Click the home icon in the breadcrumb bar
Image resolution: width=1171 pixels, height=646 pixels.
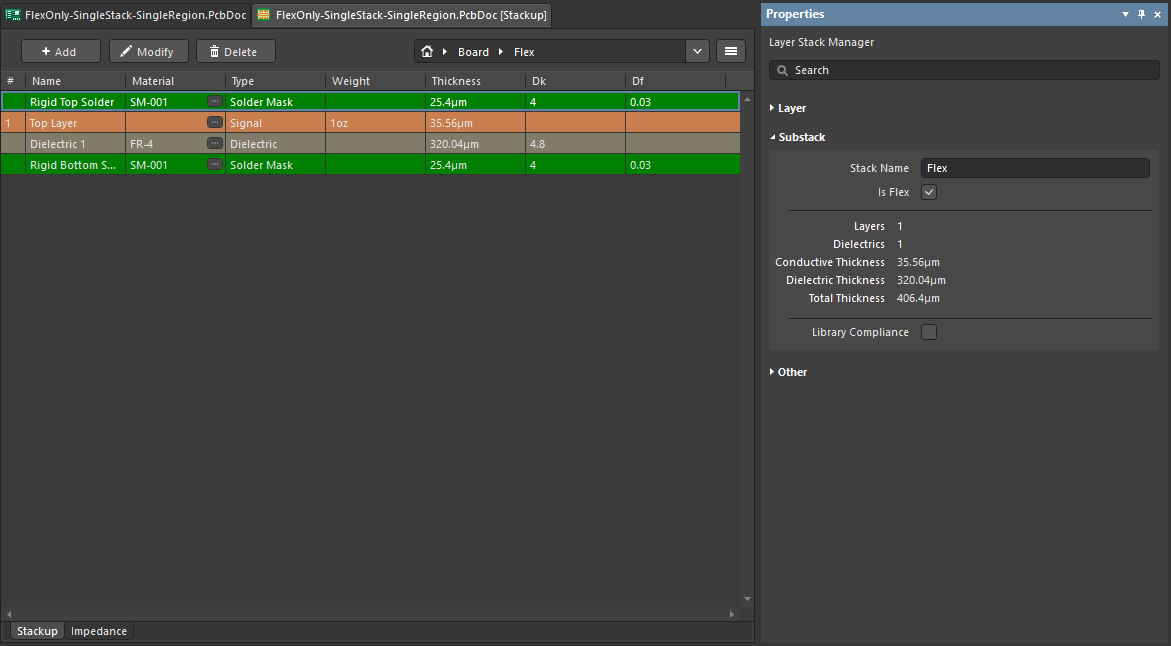(x=427, y=52)
